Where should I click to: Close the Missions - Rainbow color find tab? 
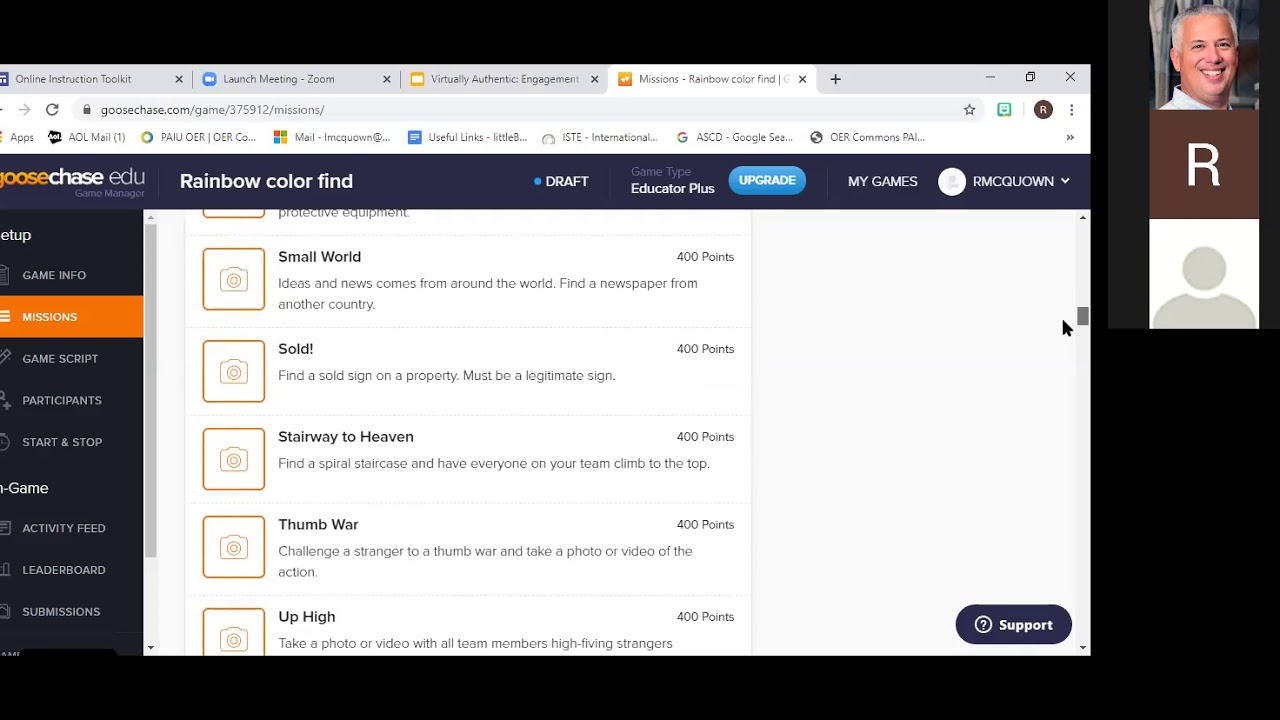pyautogui.click(x=802, y=79)
